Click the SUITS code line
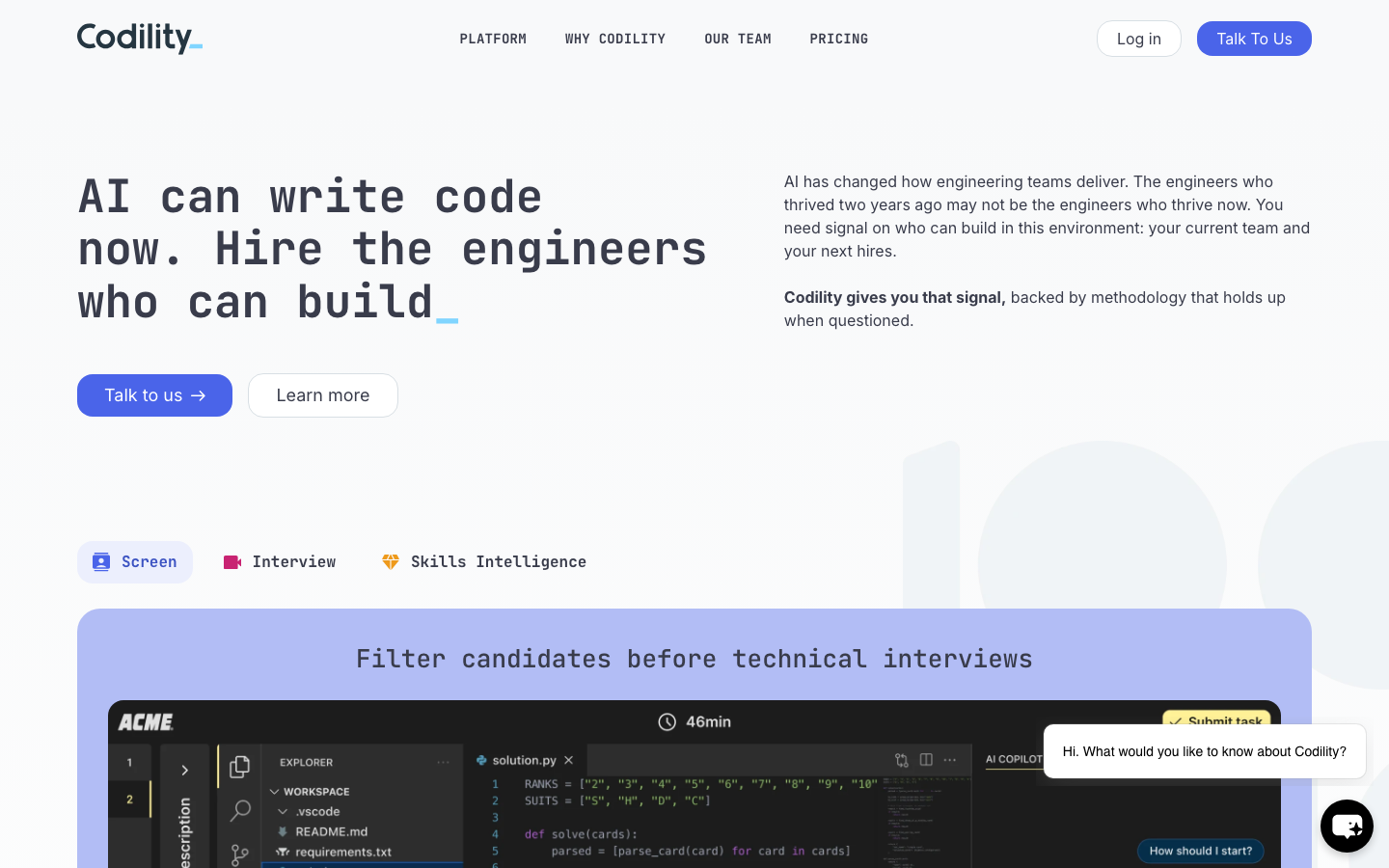 [x=617, y=800]
